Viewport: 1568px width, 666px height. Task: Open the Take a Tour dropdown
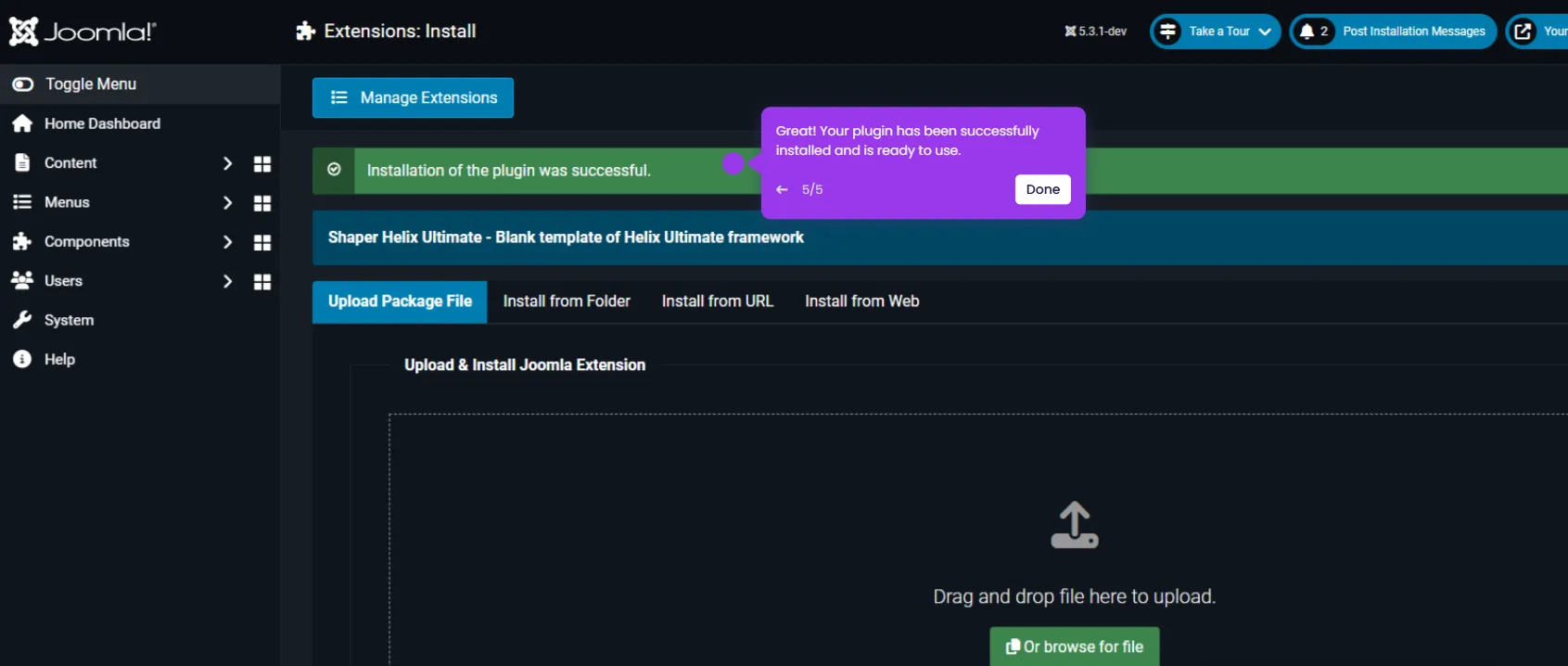click(x=1216, y=32)
